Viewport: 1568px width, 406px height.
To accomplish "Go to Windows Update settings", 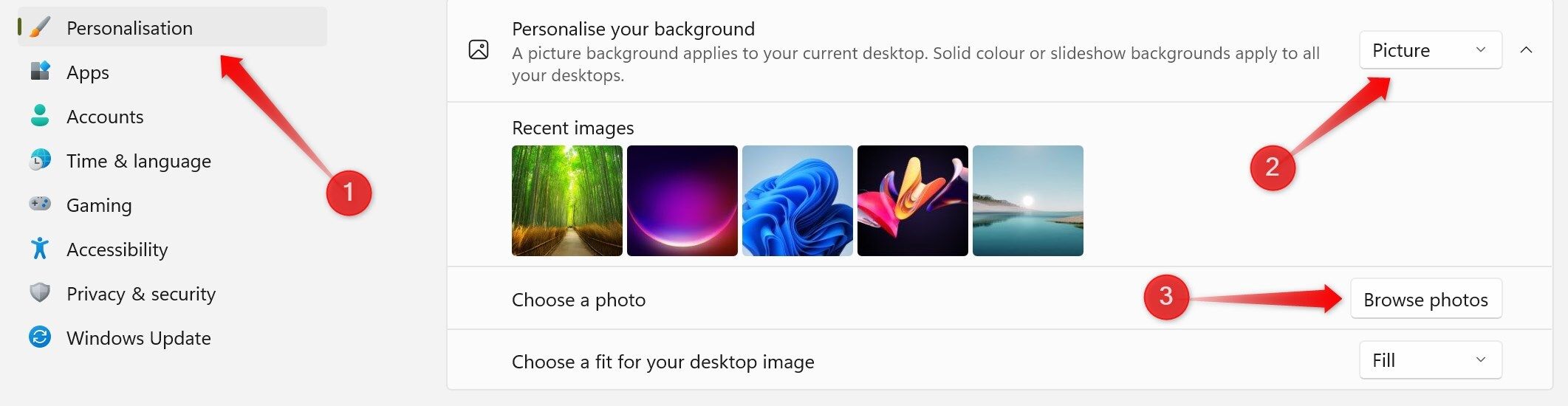I will click(139, 338).
